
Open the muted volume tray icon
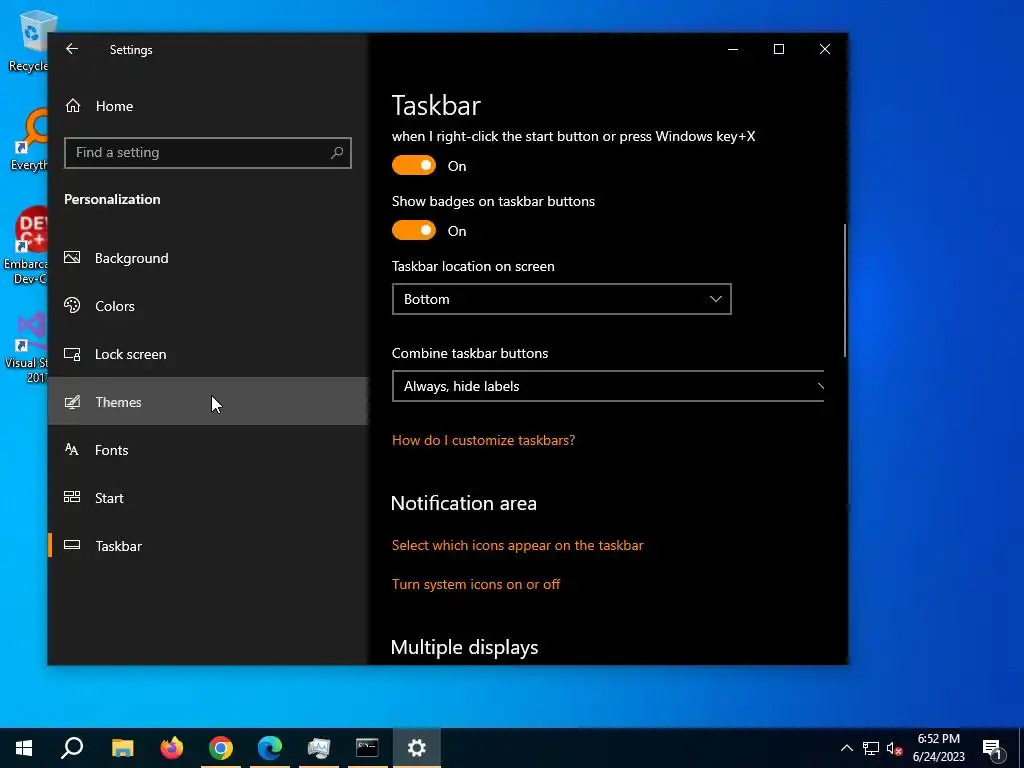pos(894,748)
